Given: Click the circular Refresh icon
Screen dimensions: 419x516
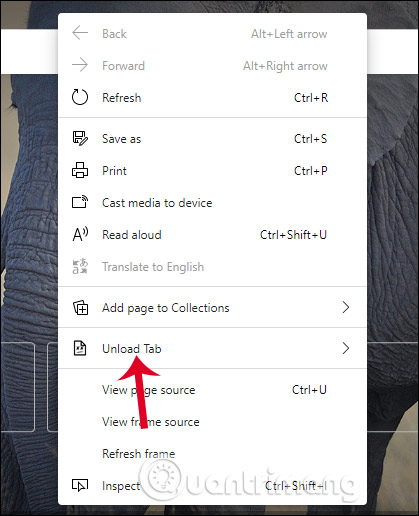Looking at the screenshot, I should tap(80, 97).
